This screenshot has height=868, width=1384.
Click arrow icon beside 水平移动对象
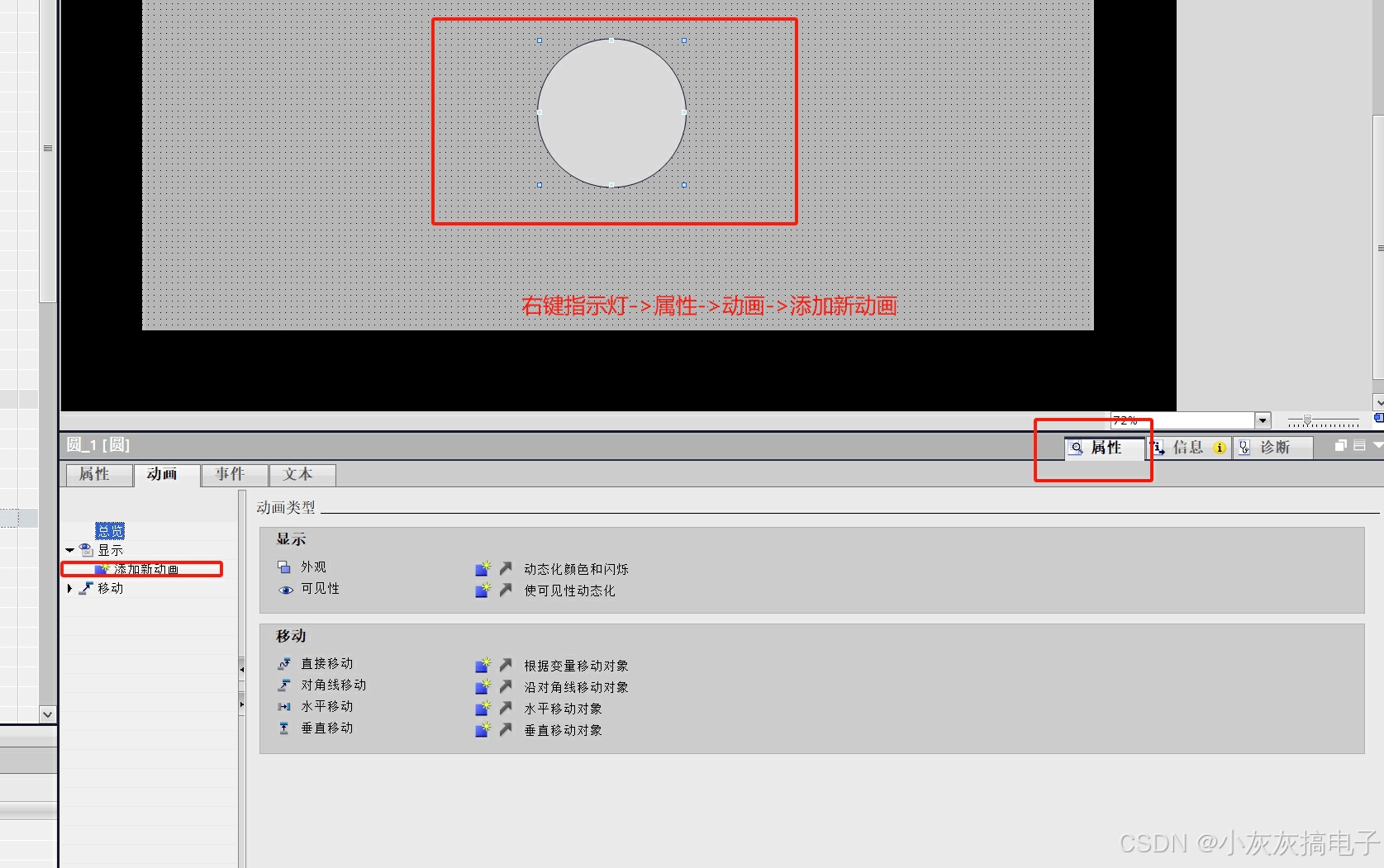pos(506,708)
